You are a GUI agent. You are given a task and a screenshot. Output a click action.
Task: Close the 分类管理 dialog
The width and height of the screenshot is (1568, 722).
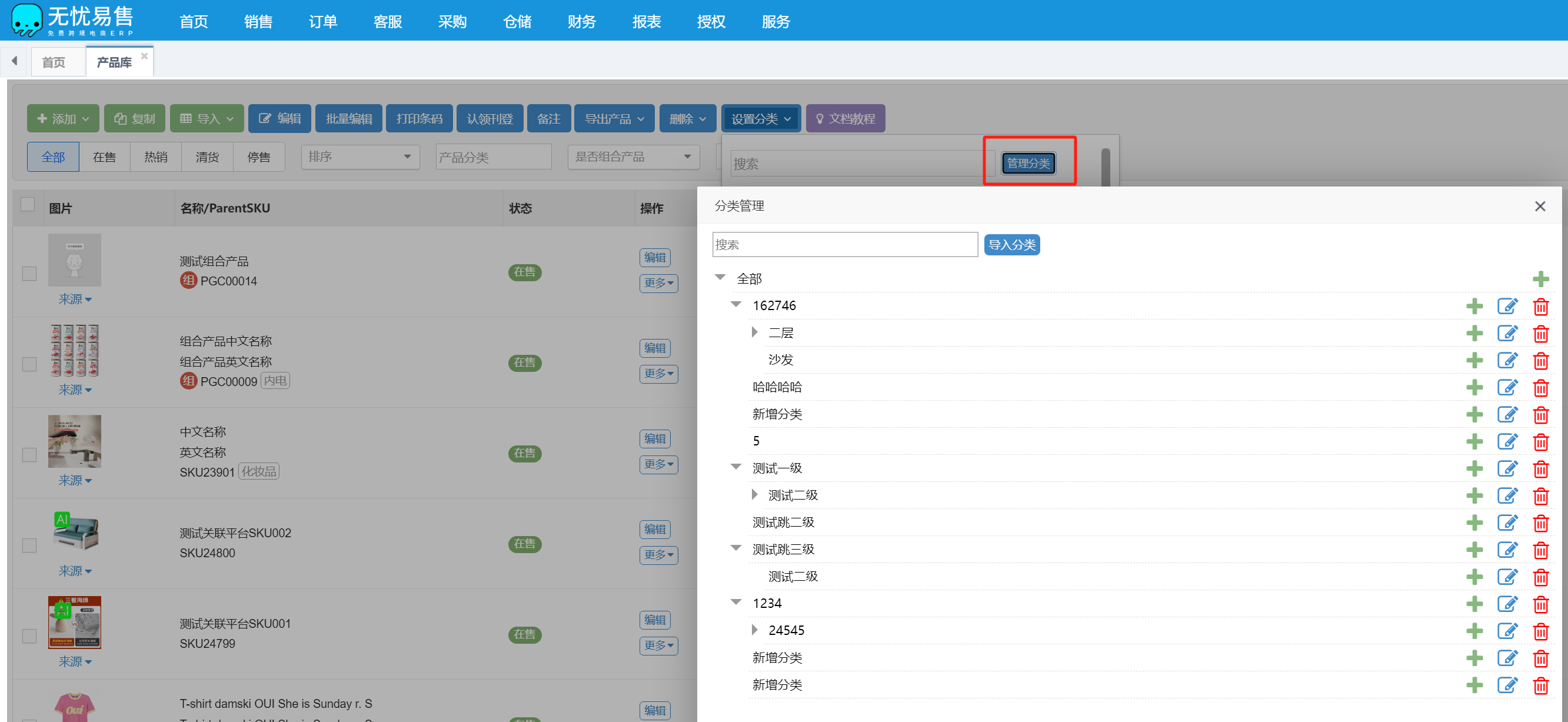pos(1540,207)
